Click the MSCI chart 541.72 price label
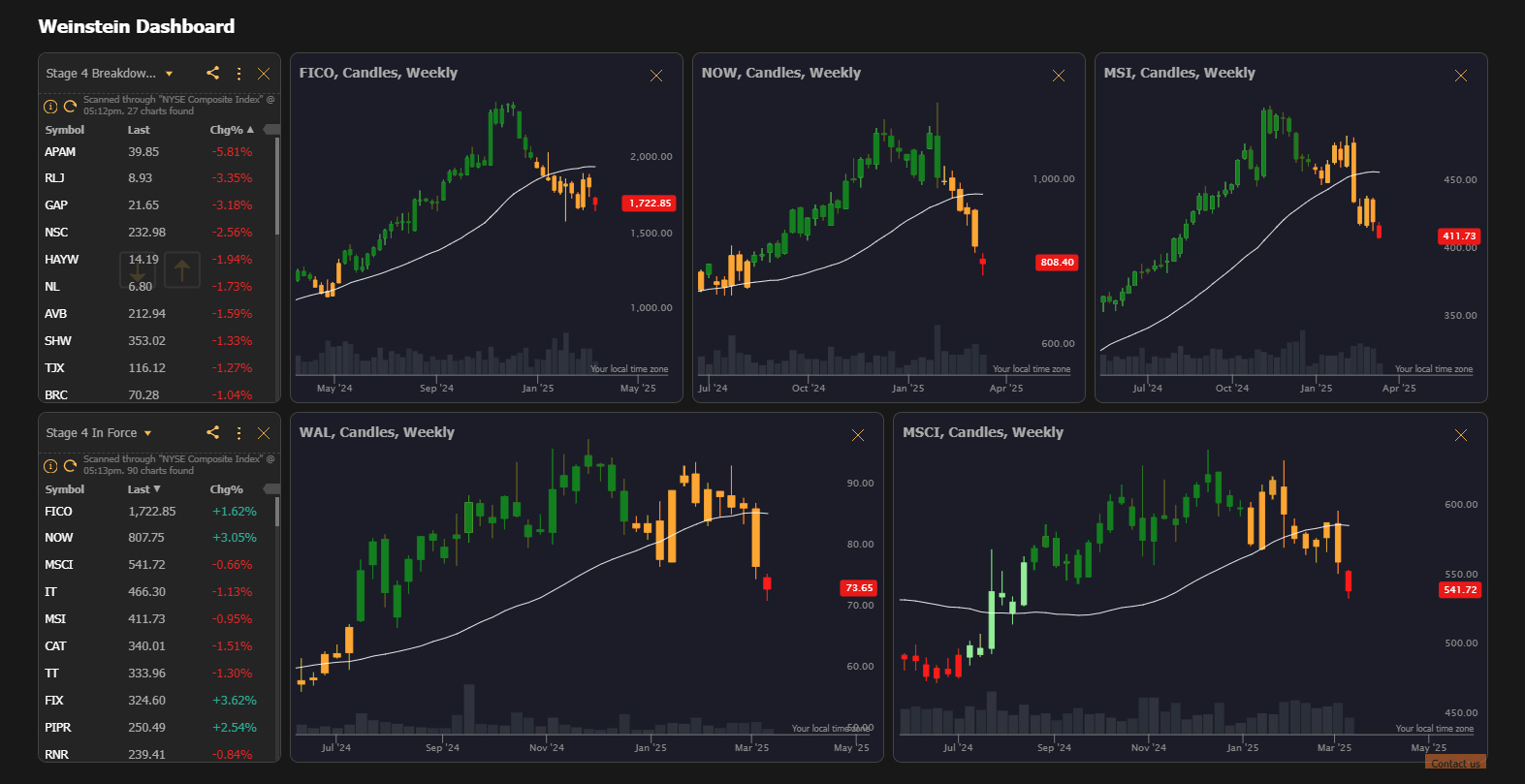 tap(1460, 590)
